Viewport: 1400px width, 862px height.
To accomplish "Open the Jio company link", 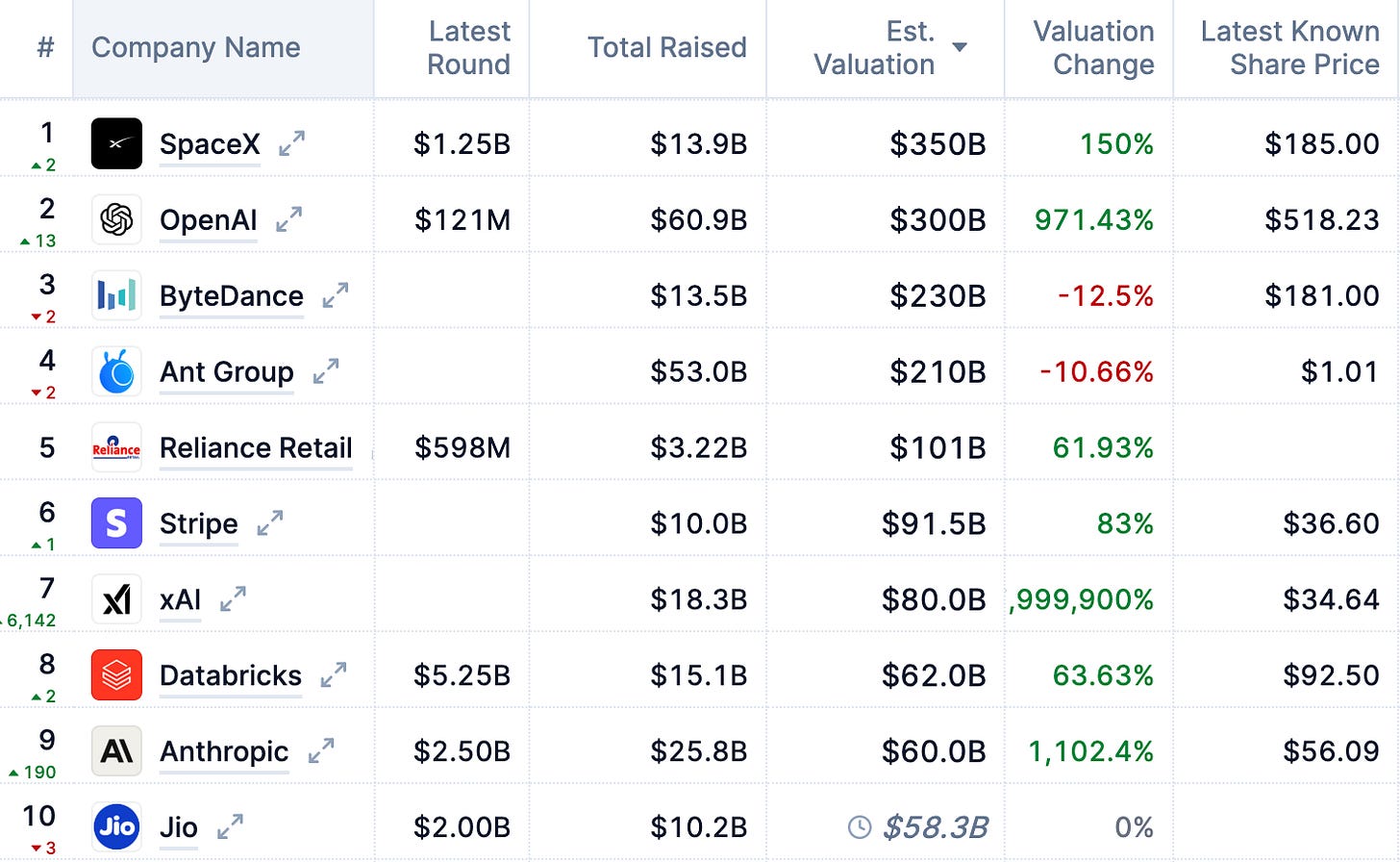I will tap(179, 828).
